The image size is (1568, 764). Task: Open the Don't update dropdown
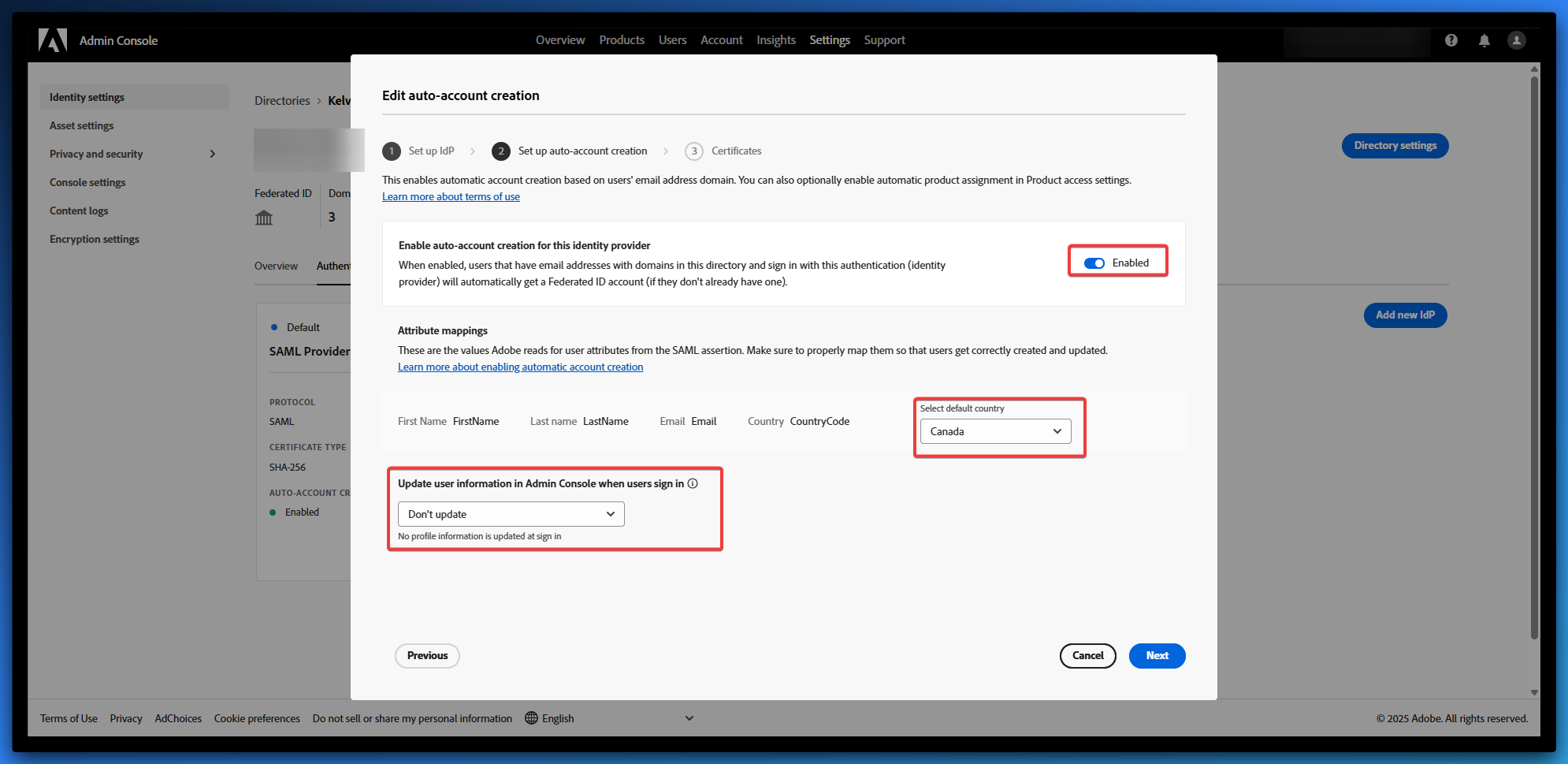coord(511,514)
